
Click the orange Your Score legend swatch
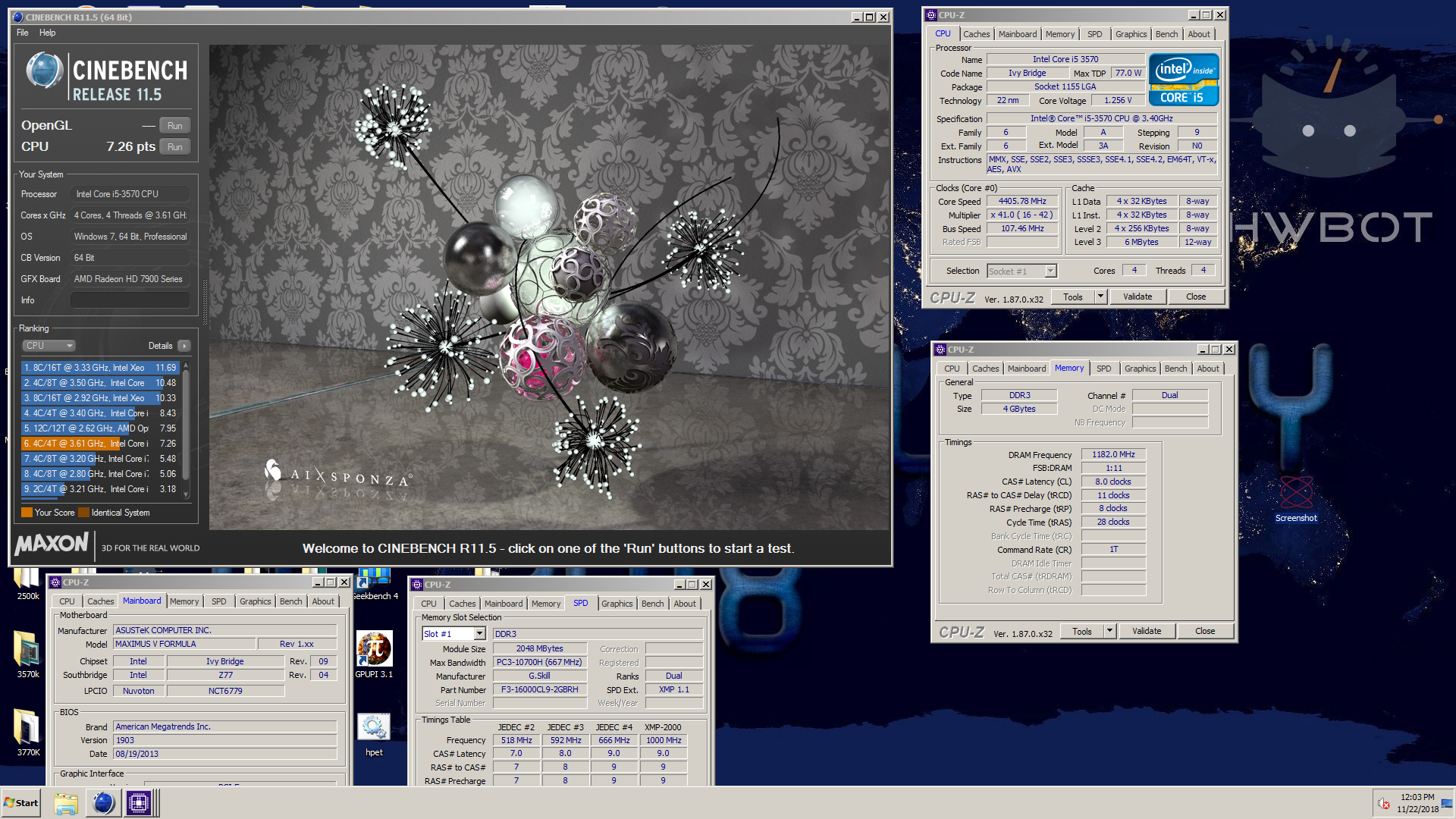[x=27, y=513]
